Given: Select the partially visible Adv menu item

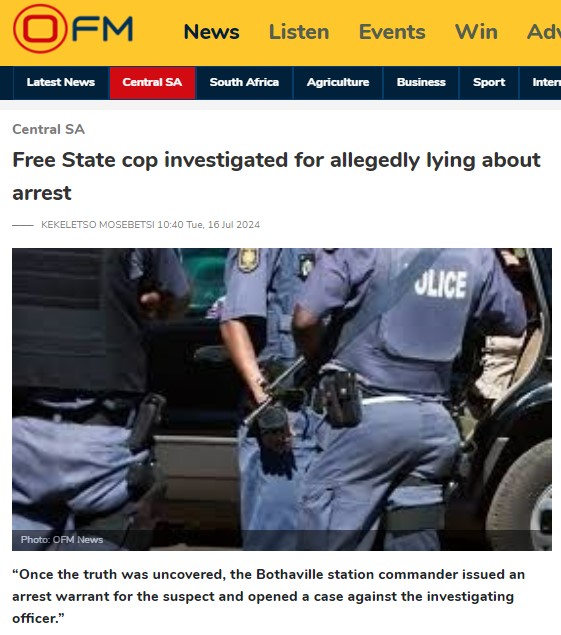Looking at the screenshot, I should [x=544, y=32].
